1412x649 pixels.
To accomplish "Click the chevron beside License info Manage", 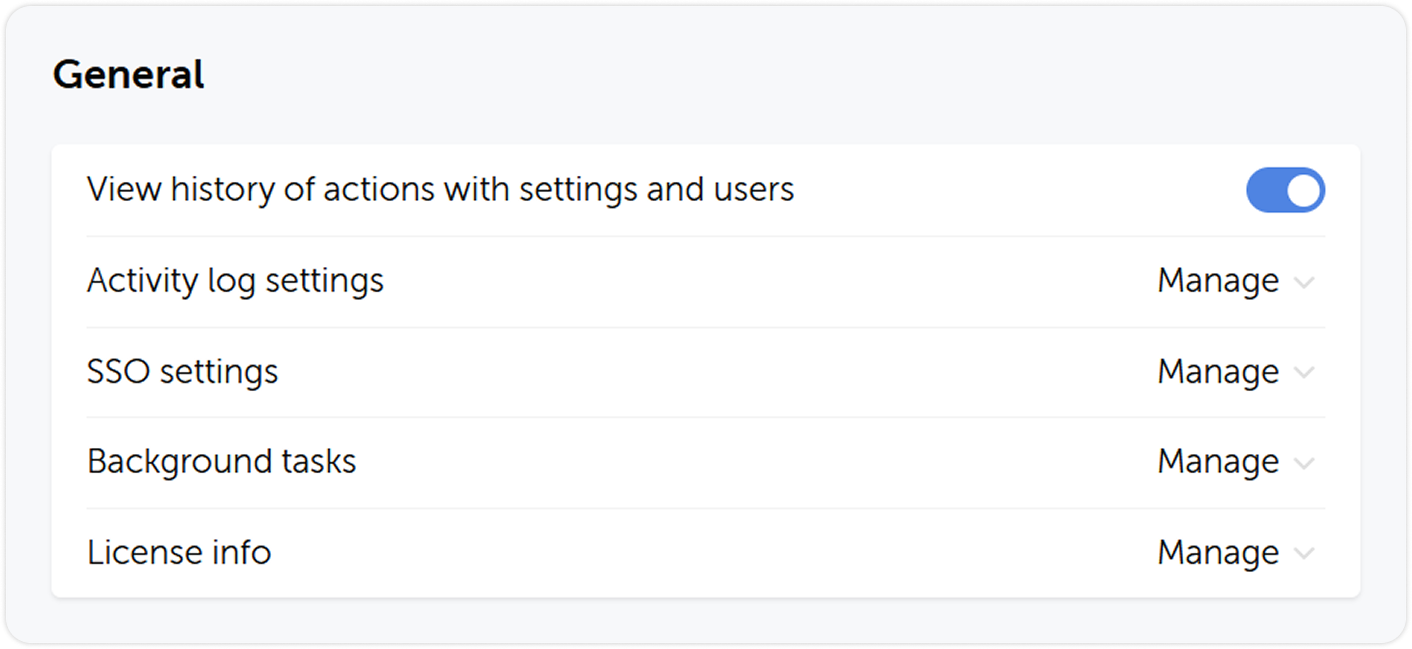I will click(x=1303, y=553).
